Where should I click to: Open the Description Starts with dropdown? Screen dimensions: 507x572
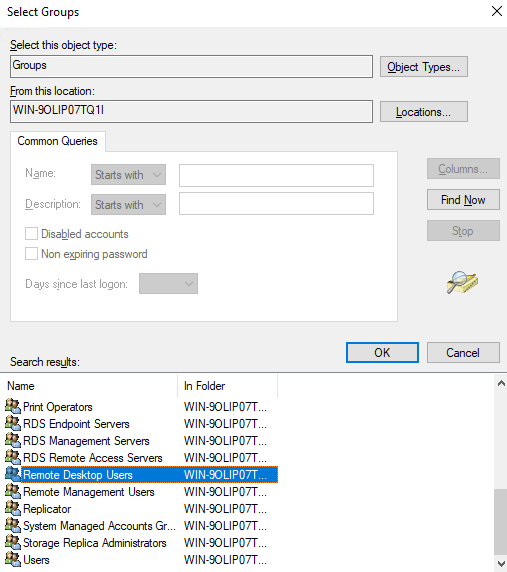tap(128, 205)
